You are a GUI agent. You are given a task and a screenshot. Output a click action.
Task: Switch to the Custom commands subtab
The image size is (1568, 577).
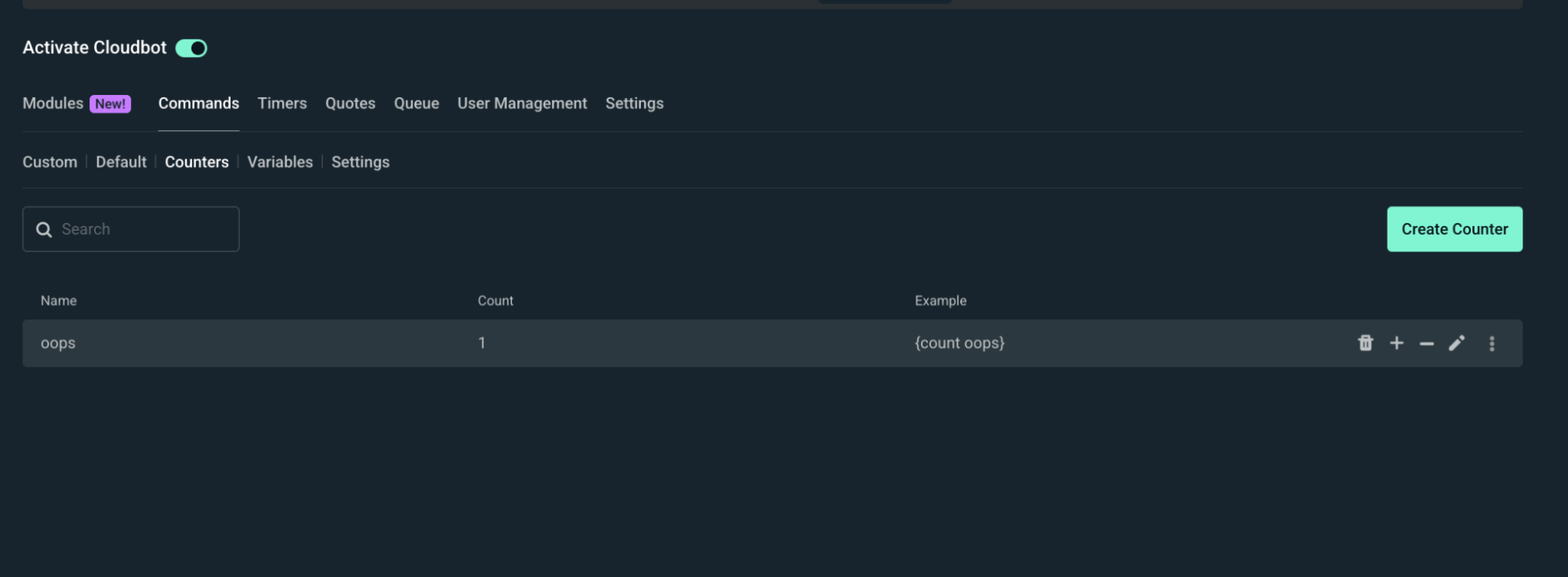click(49, 162)
